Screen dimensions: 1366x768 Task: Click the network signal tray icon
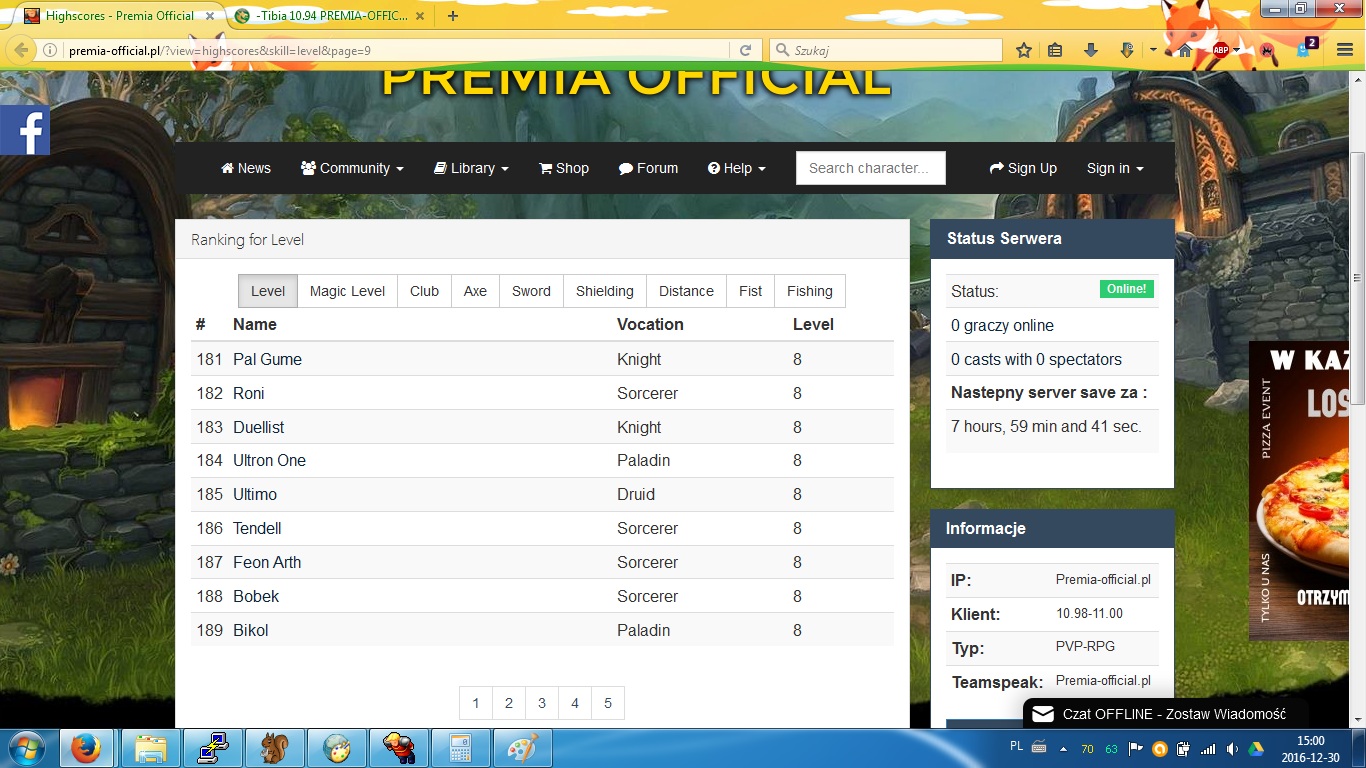(x=1208, y=748)
